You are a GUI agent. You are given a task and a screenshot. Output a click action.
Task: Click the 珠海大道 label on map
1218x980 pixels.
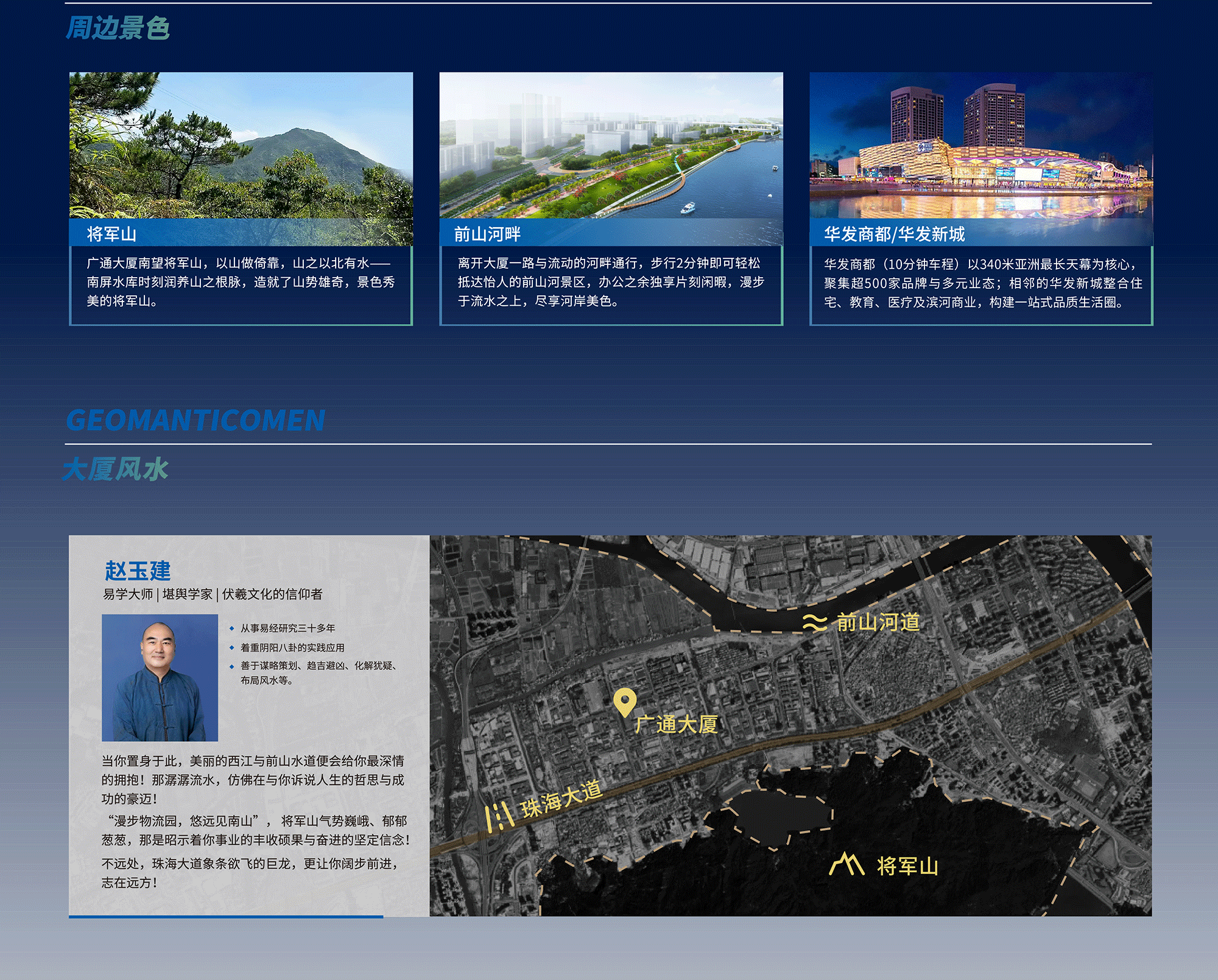pyautogui.click(x=561, y=799)
